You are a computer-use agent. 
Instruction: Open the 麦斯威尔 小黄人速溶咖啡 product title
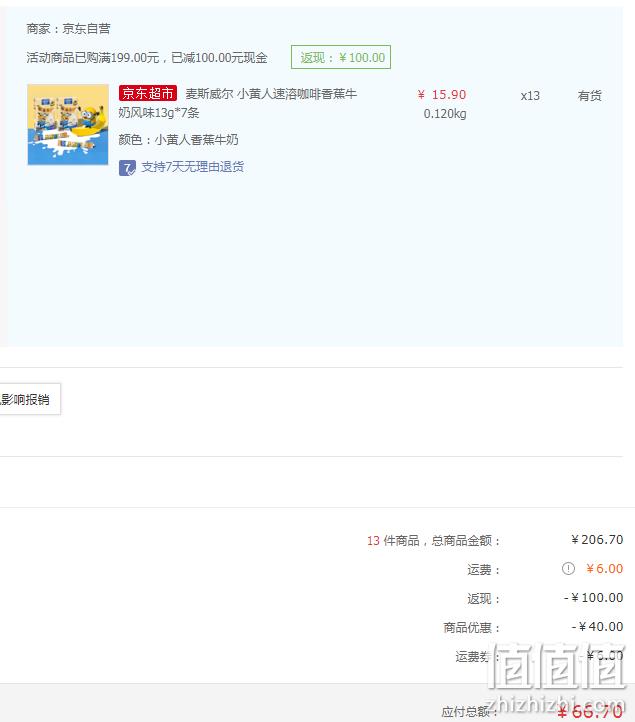click(238, 103)
